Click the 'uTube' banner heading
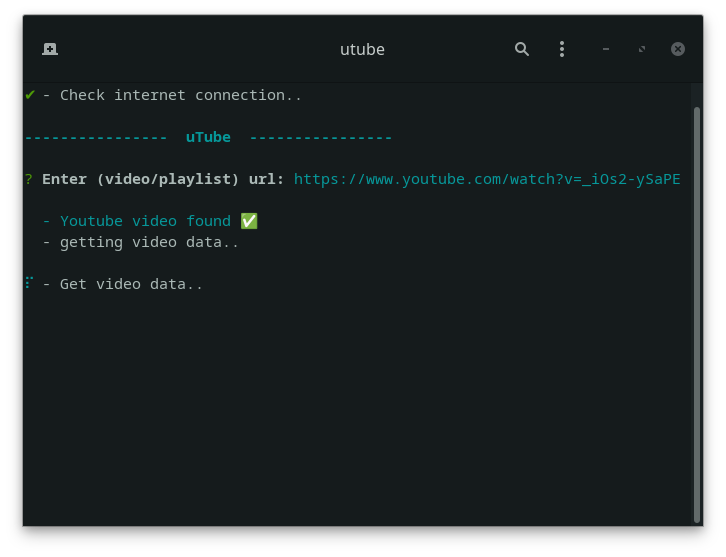The width and height of the screenshot is (726, 557). 208,137
